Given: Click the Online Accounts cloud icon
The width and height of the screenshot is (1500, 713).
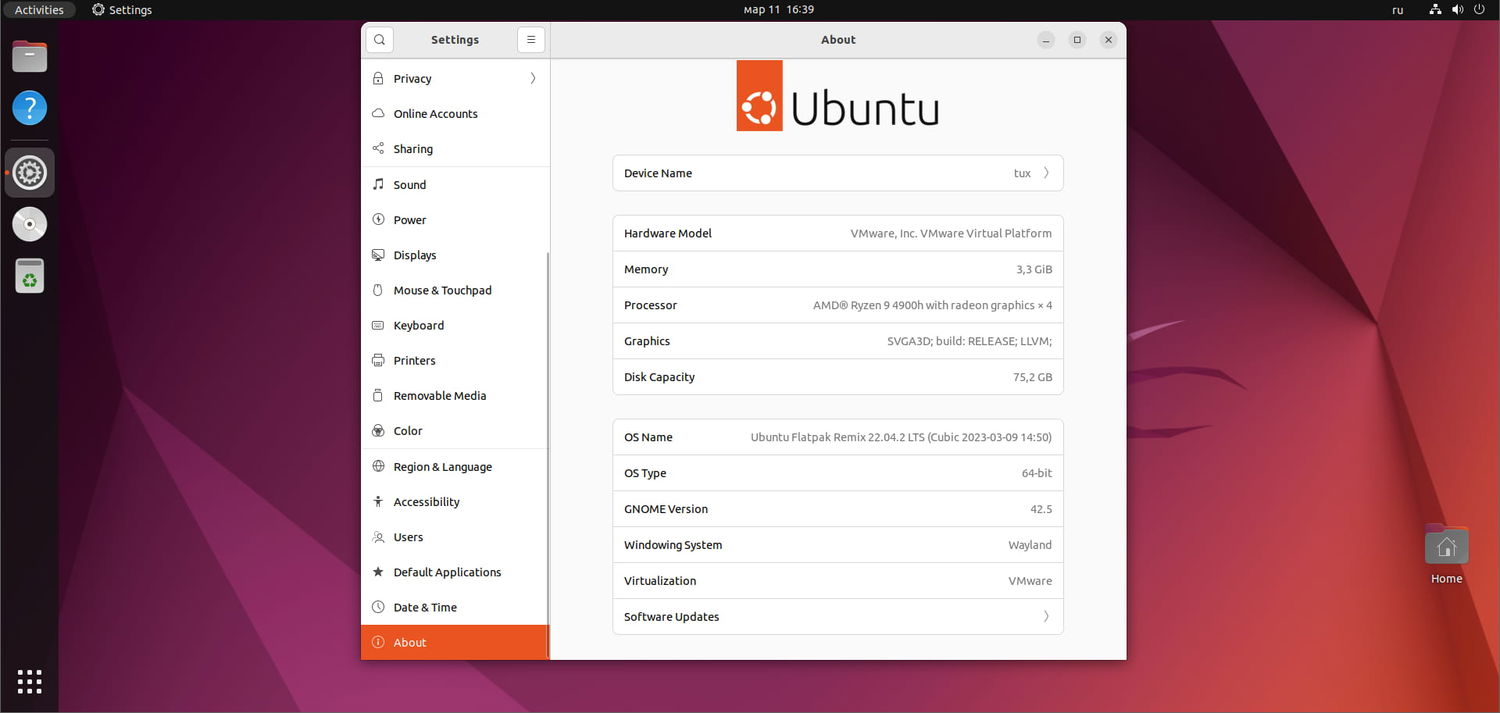Looking at the screenshot, I should (378, 113).
